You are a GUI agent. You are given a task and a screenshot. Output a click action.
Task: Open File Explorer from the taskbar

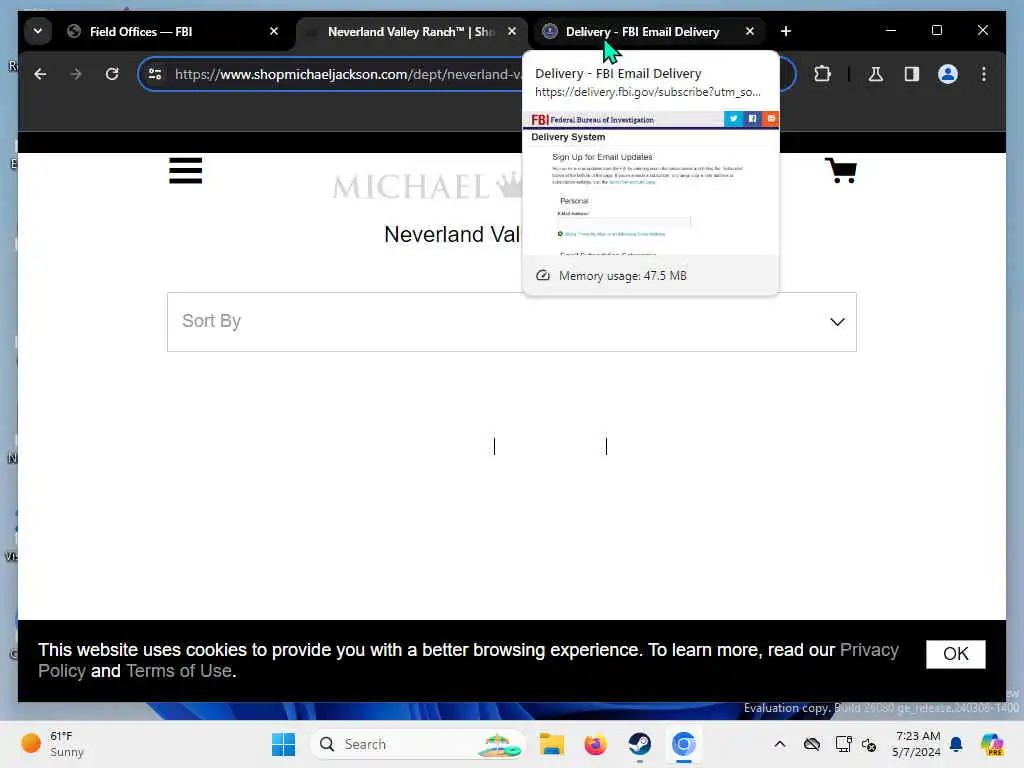coord(552,744)
